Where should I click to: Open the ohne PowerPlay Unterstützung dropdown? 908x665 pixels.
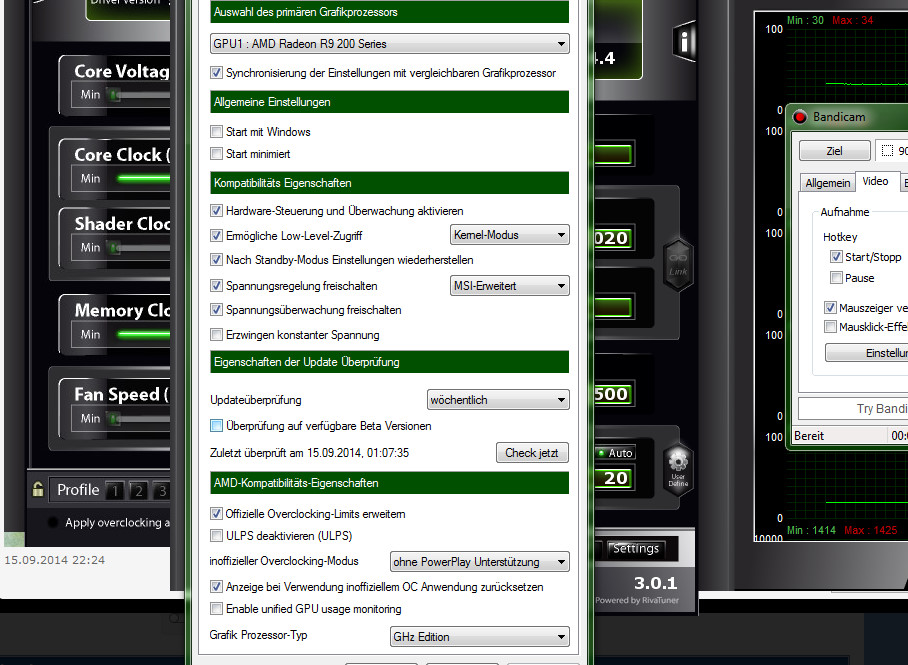[x=480, y=561]
